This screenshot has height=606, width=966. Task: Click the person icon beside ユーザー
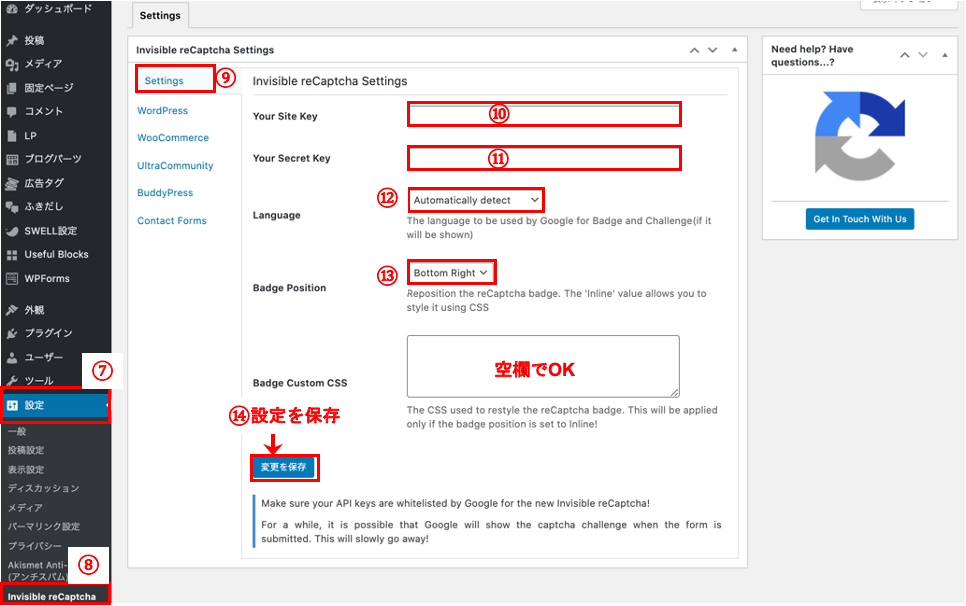pos(12,358)
